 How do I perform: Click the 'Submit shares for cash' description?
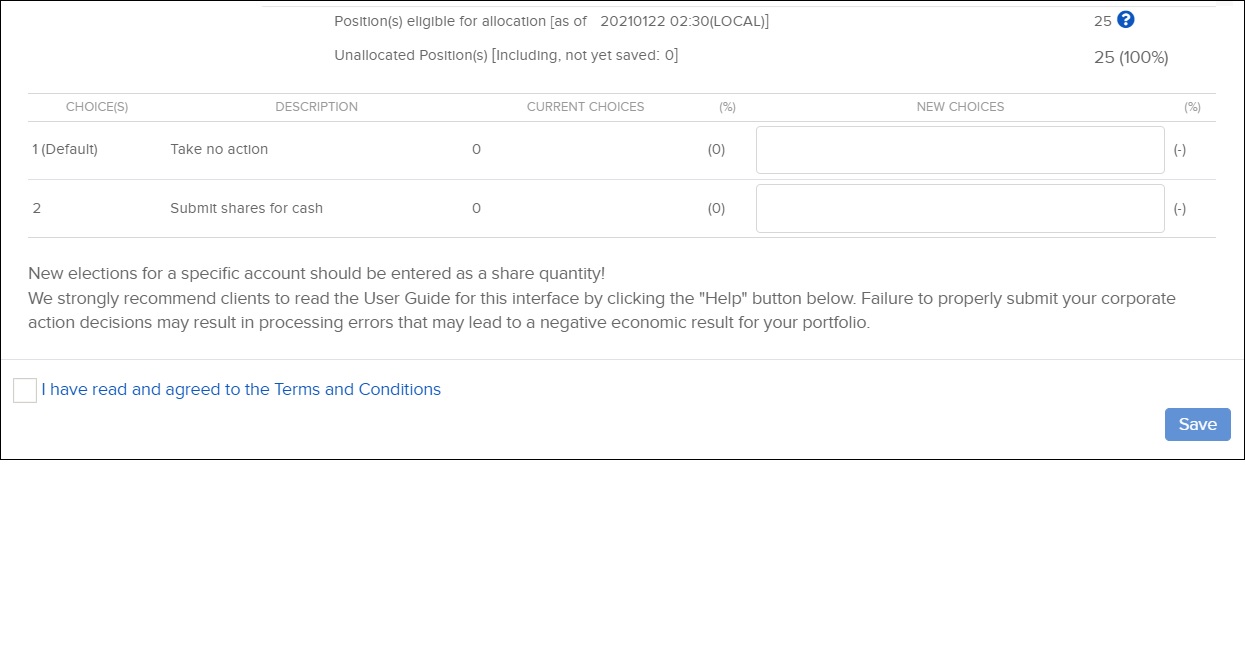tap(246, 208)
